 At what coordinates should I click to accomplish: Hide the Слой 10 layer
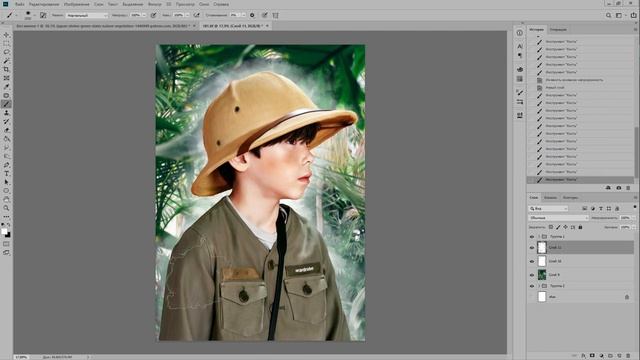(x=532, y=261)
